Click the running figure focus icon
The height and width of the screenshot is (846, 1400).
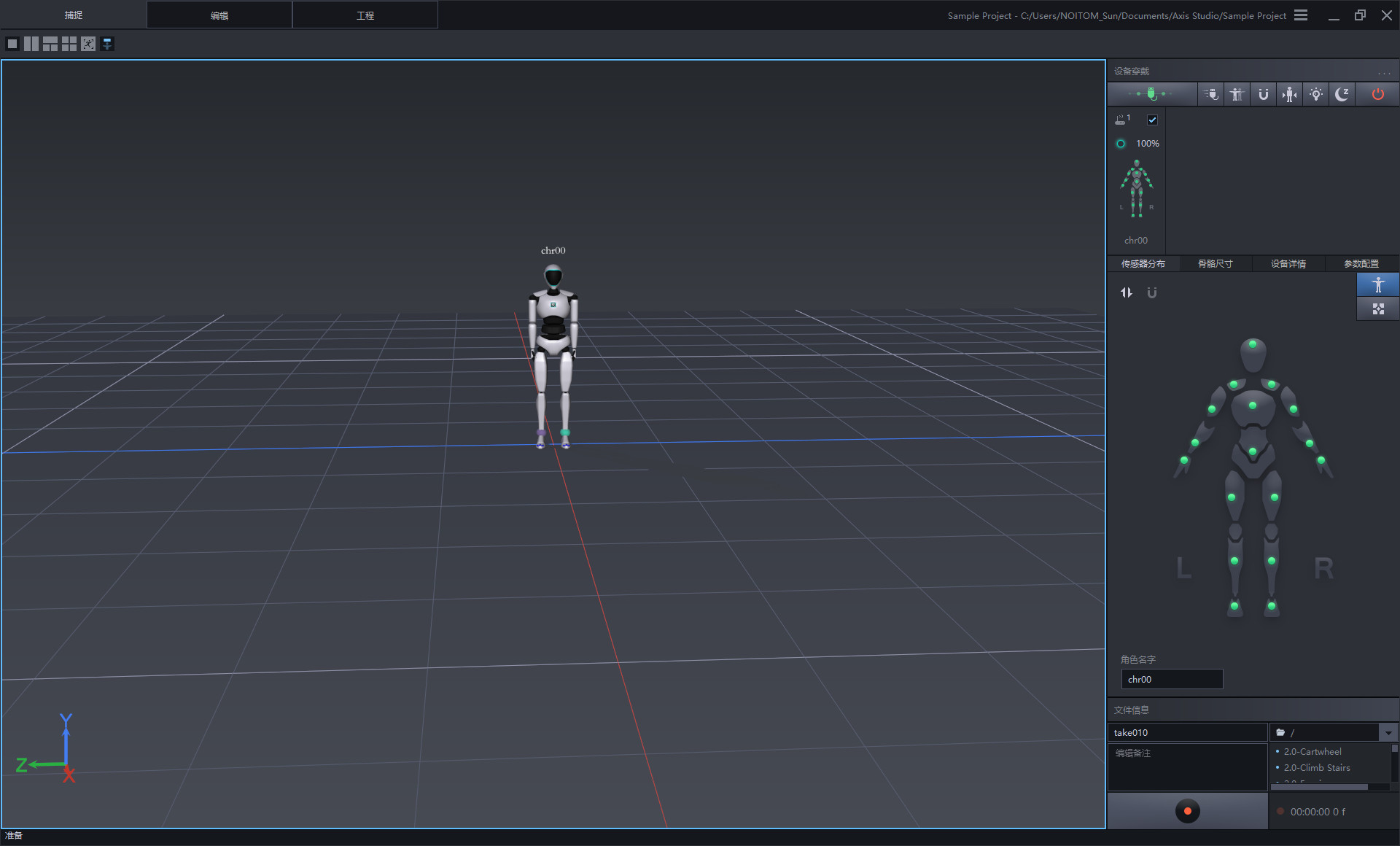click(88, 44)
